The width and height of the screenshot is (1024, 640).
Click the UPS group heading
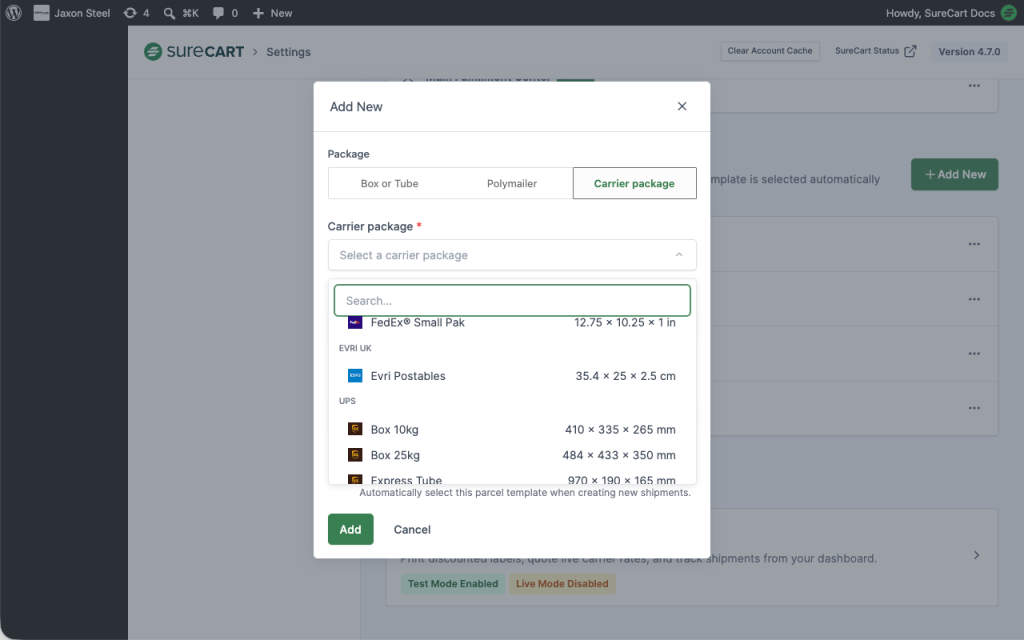tap(347, 401)
